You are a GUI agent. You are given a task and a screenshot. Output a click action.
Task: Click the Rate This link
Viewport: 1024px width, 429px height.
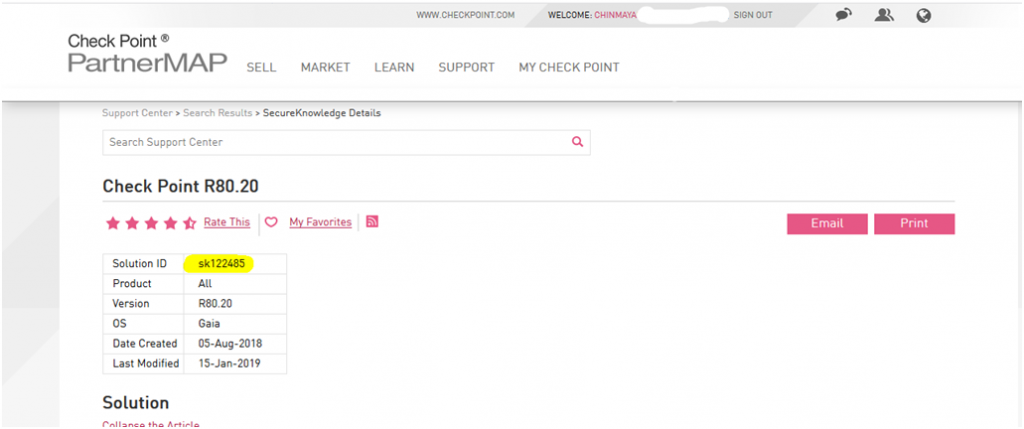tap(227, 222)
